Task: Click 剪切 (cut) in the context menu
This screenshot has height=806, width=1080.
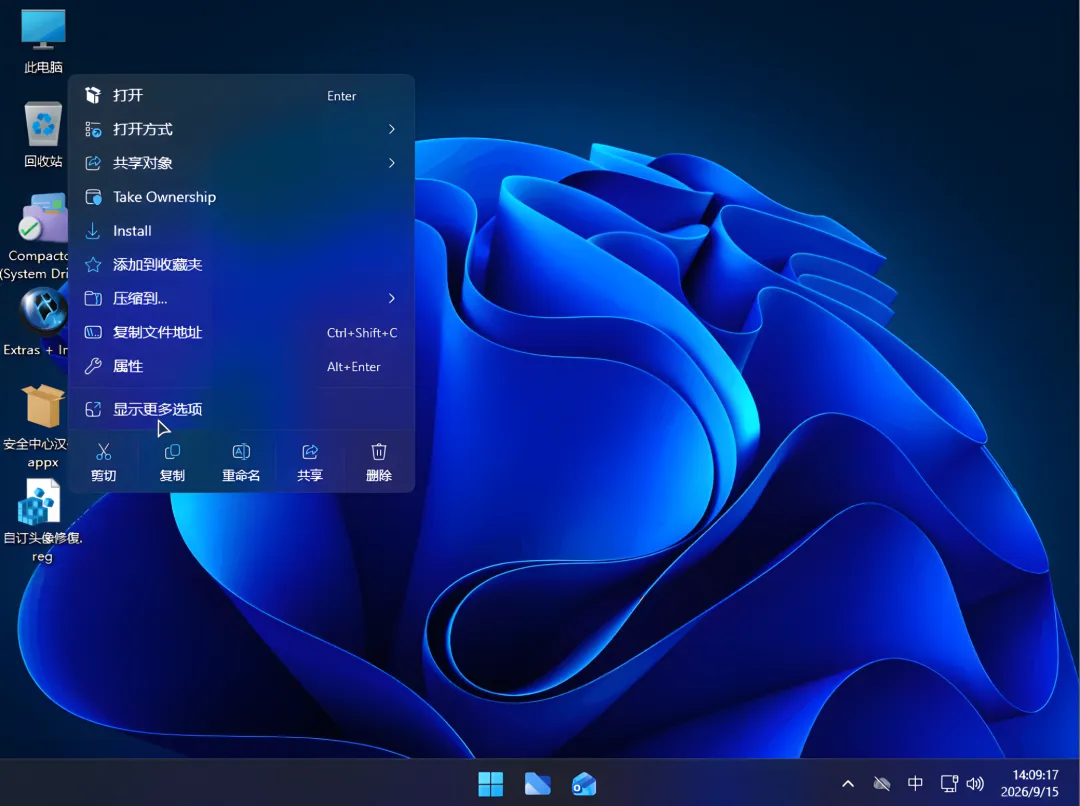Action: point(103,462)
